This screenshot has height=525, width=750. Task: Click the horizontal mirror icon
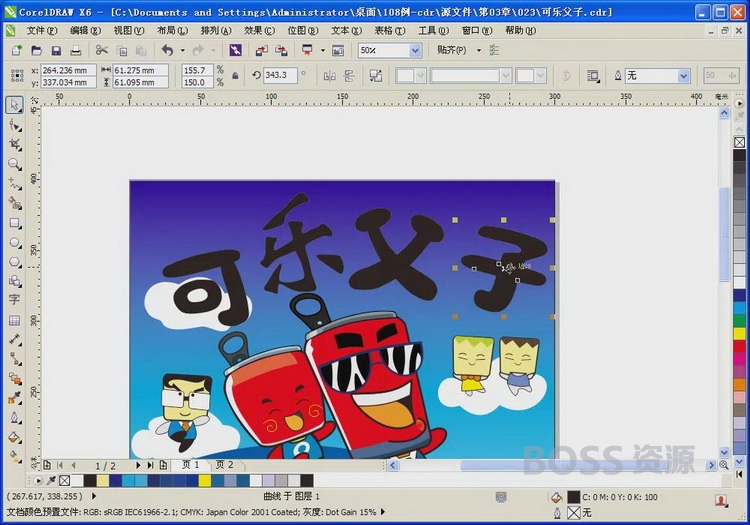[x=330, y=76]
